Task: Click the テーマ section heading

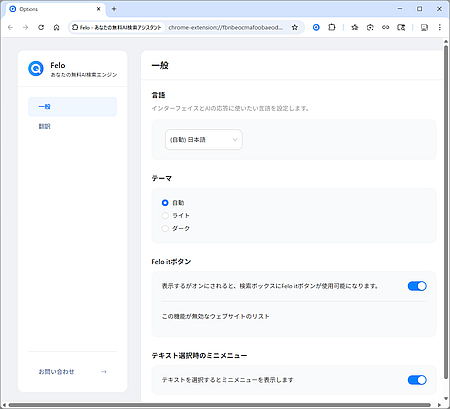Action: click(x=162, y=178)
